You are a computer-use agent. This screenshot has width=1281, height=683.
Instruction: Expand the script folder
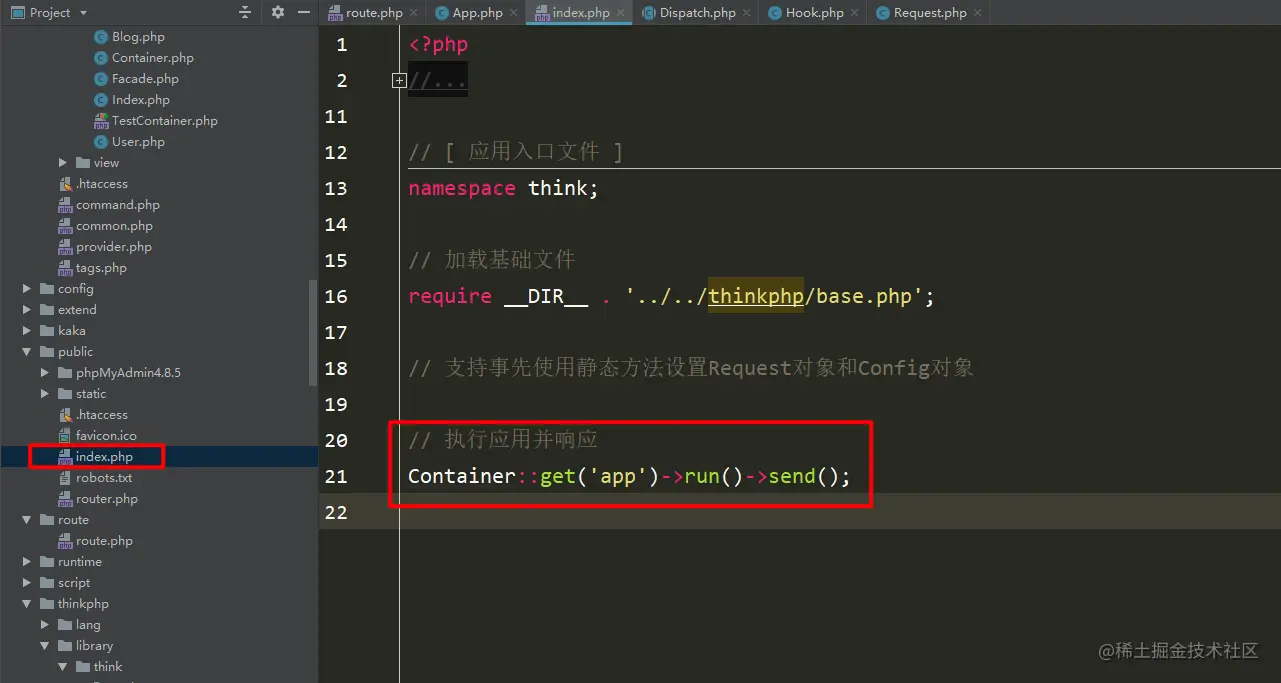[27, 583]
